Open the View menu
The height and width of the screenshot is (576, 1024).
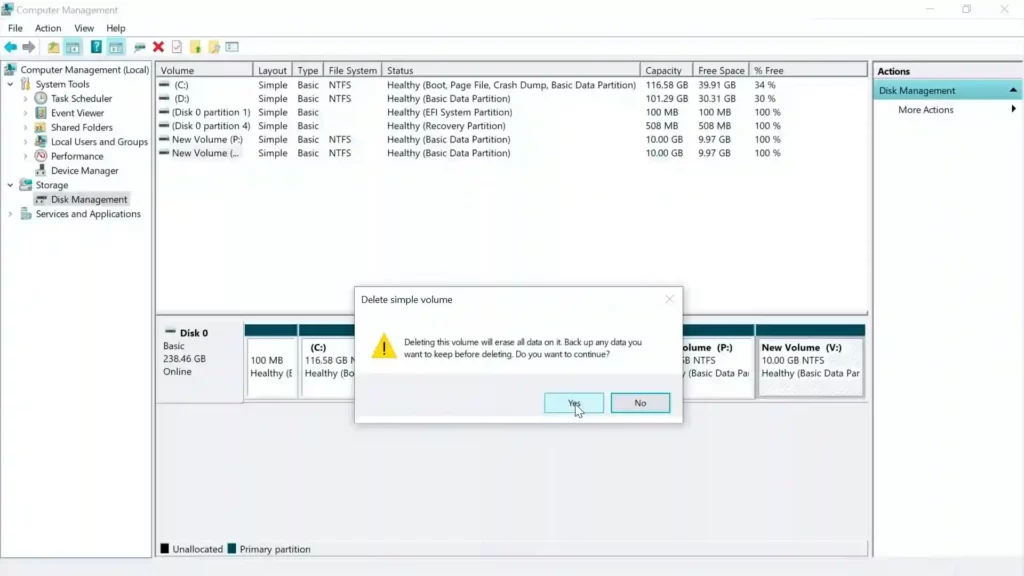click(x=84, y=28)
